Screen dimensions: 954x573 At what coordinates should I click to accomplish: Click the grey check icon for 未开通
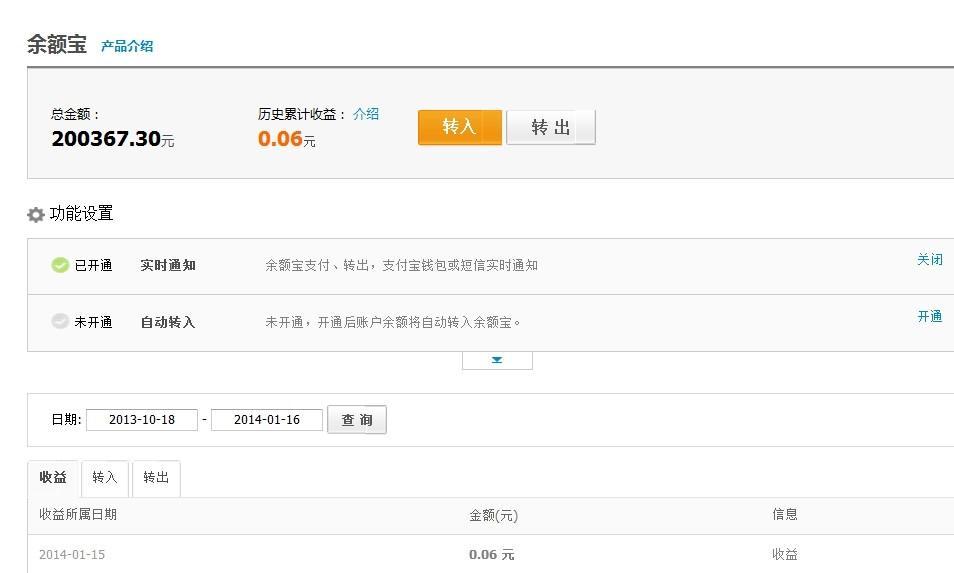[x=60, y=322]
